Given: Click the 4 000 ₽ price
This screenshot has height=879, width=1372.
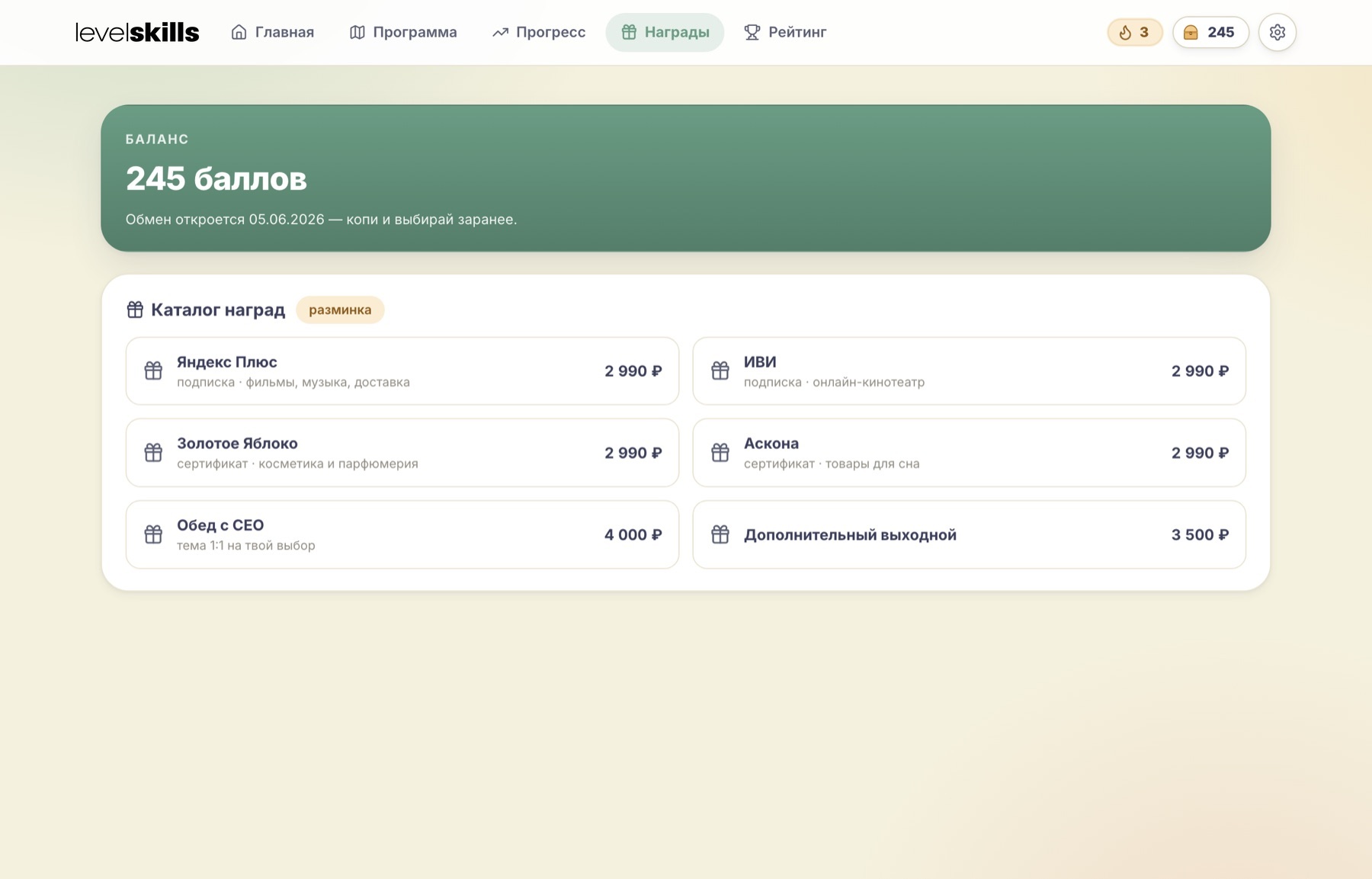Looking at the screenshot, I should (x=633, y=534).
